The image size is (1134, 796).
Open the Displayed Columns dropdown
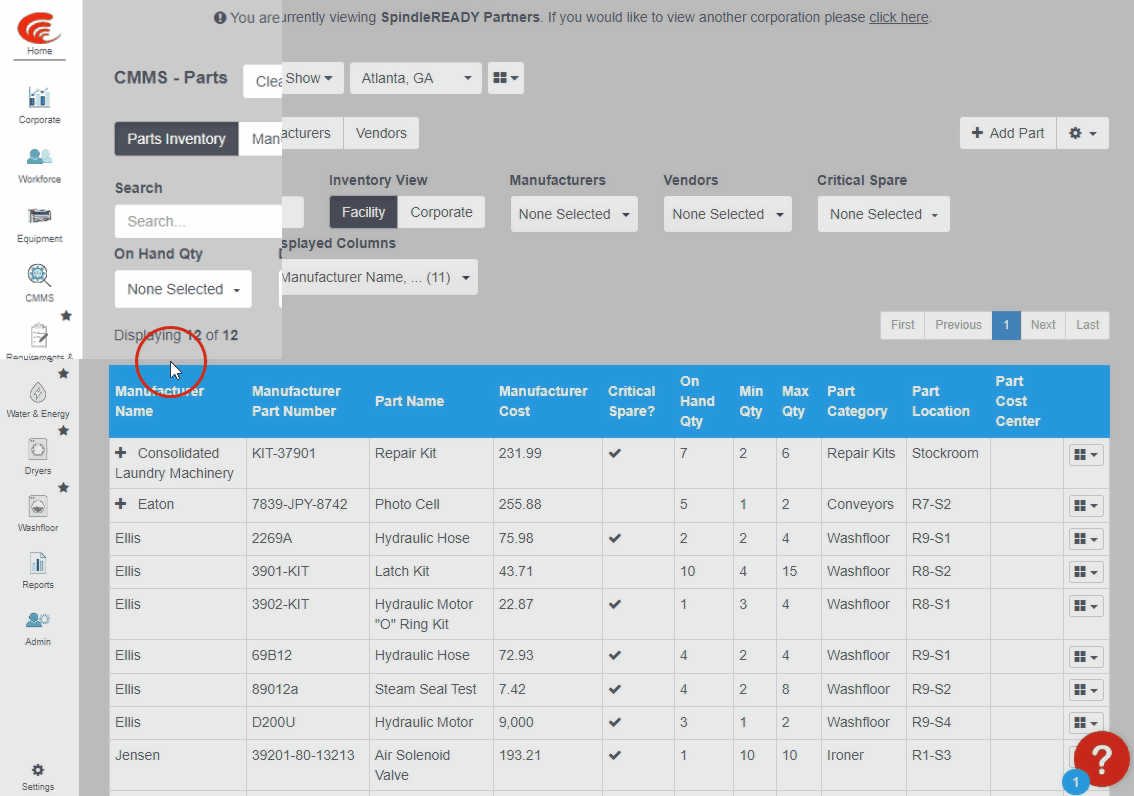click(378, 277)
